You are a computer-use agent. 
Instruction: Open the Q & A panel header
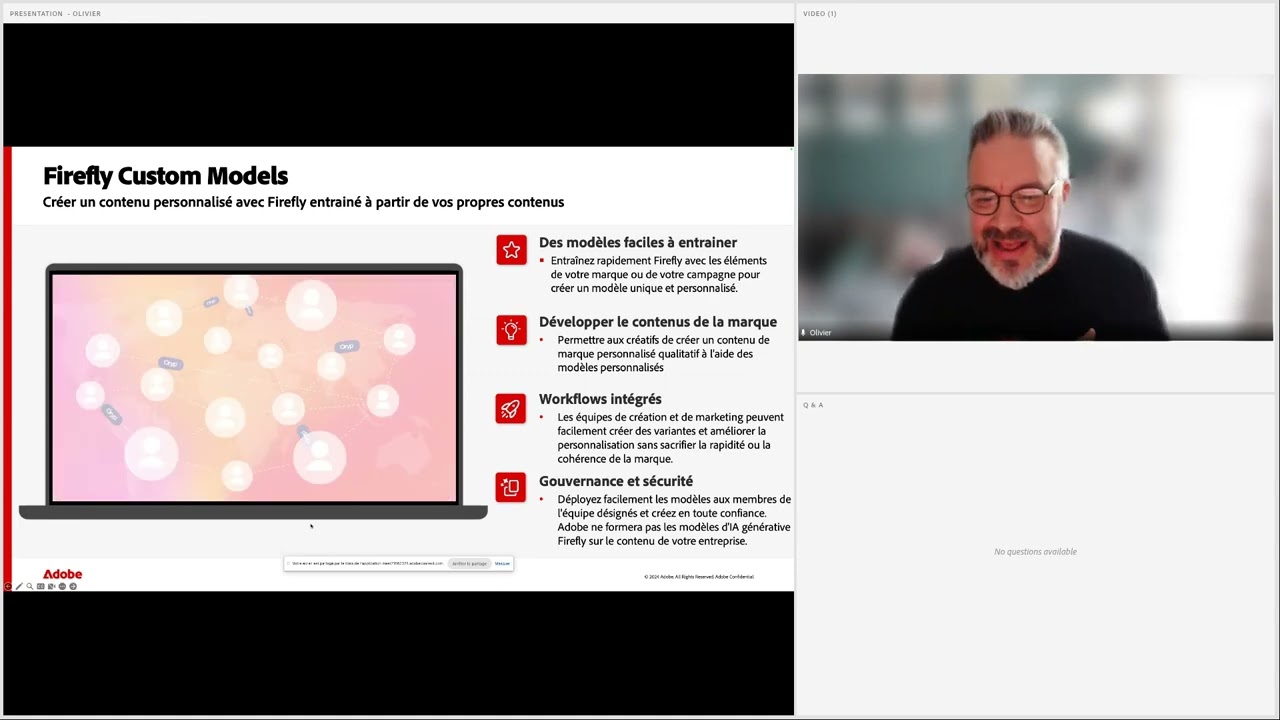point(813,405)
